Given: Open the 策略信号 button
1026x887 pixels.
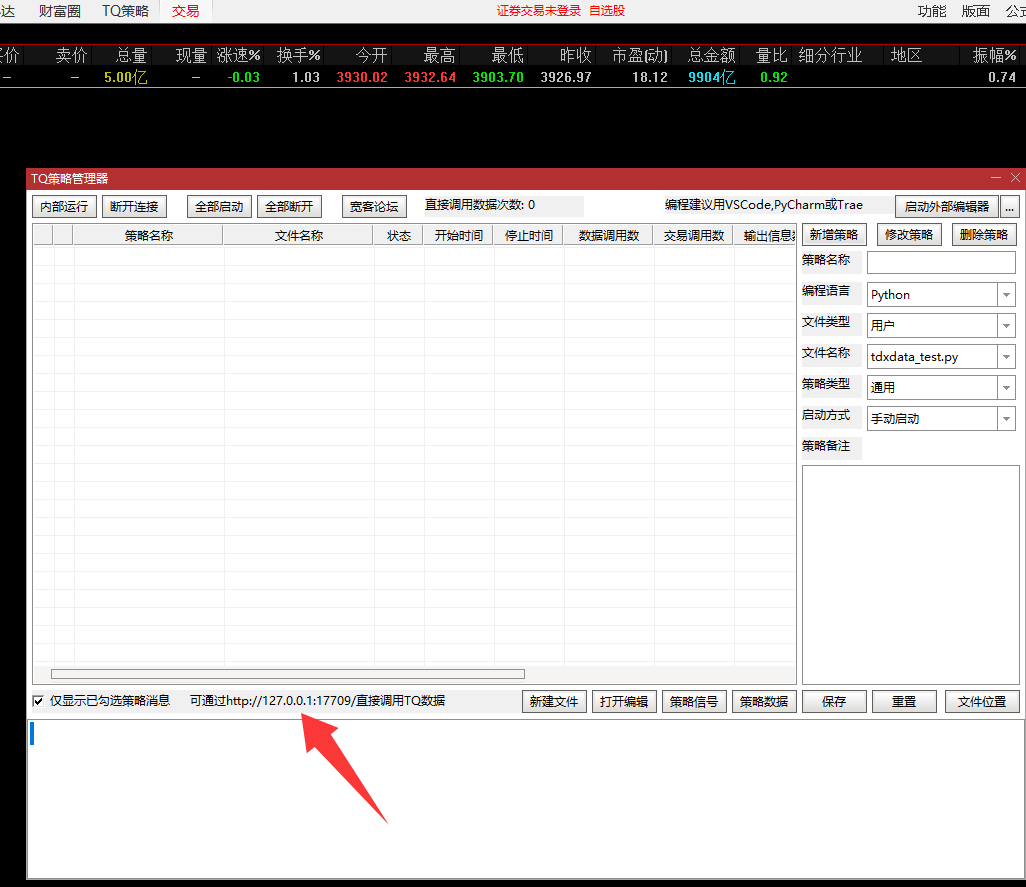Looking at the screenshot, I should [x=694, y=702].
